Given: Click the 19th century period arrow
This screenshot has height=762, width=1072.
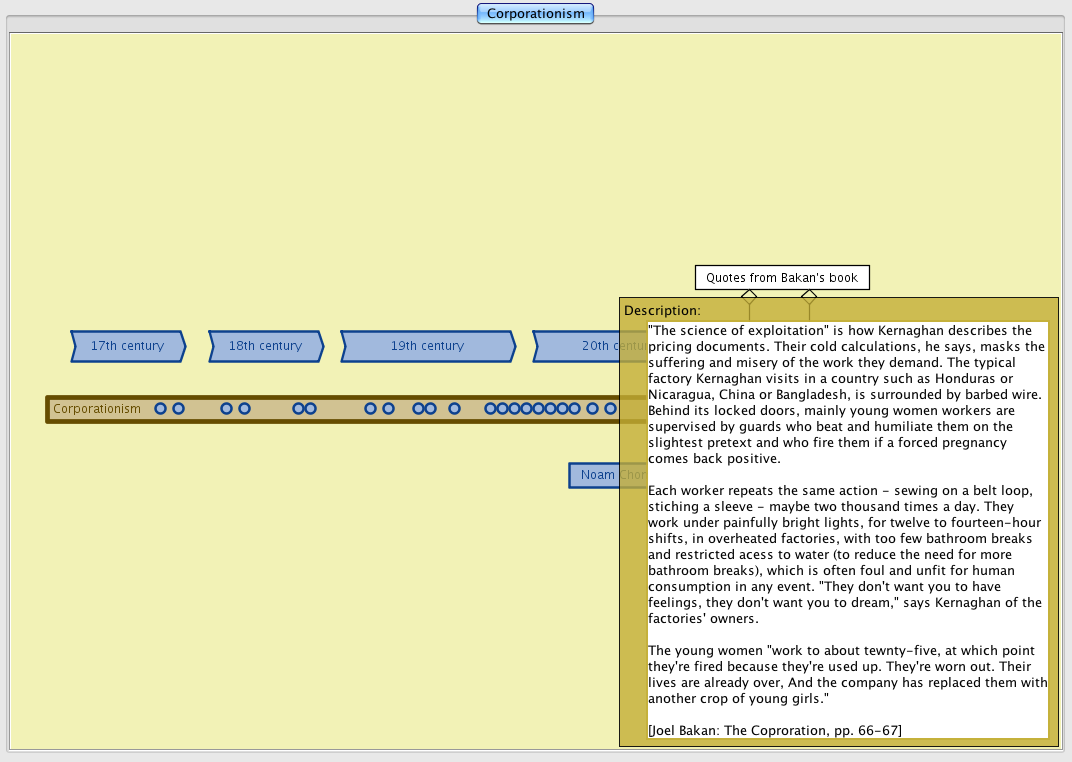Looking at the screenshot, I should [427, 346].
